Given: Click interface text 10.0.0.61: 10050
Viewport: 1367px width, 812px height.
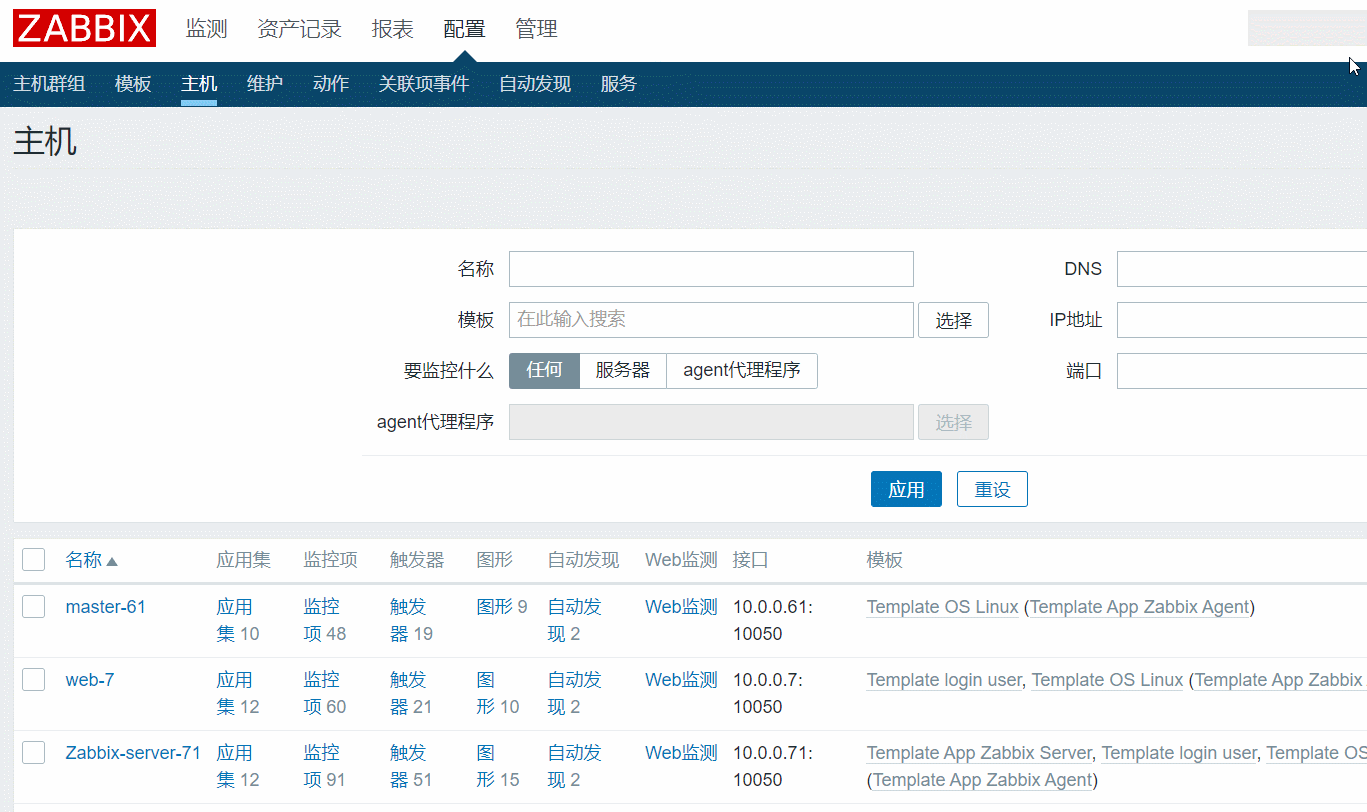Looking at the screenshot, I should [773, 620].
